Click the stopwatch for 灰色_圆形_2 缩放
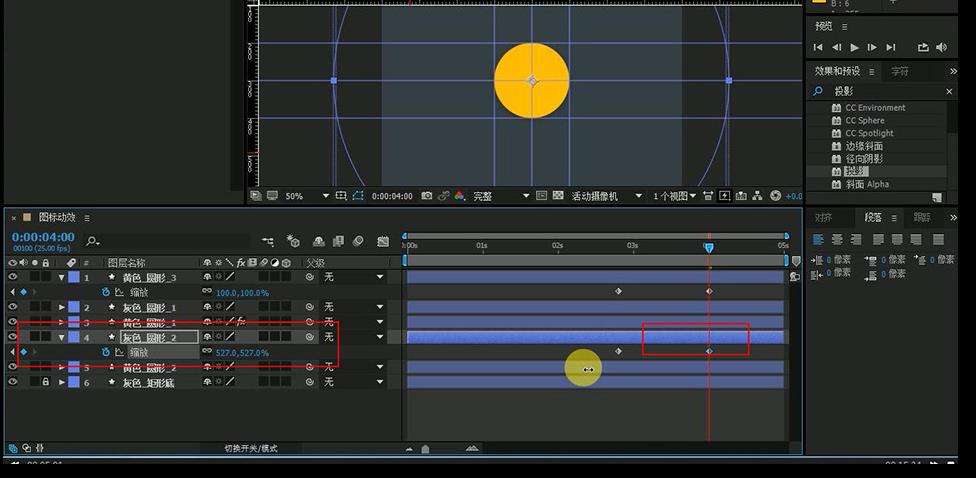 tap(105, 352)
